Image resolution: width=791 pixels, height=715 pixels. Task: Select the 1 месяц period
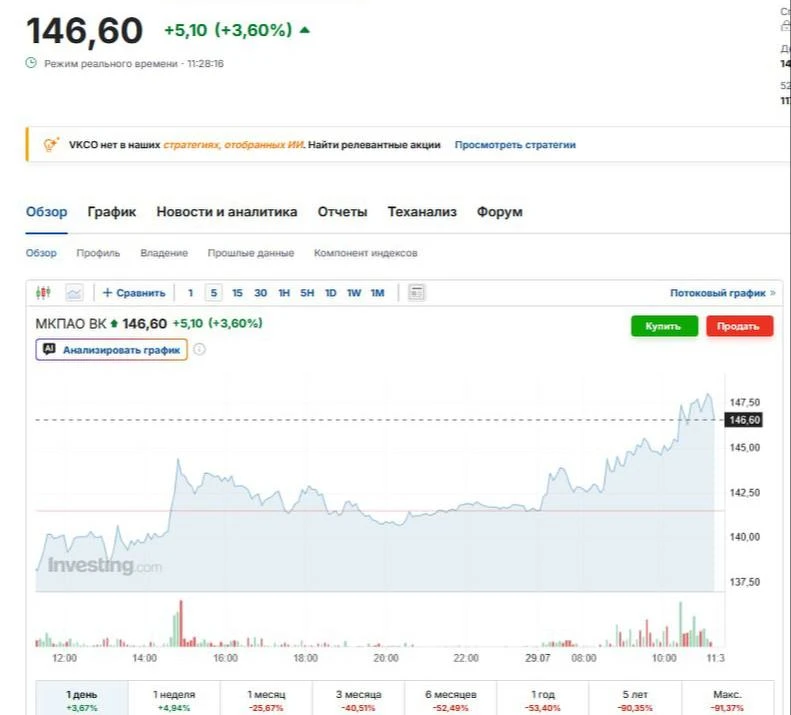coord(266,698)
